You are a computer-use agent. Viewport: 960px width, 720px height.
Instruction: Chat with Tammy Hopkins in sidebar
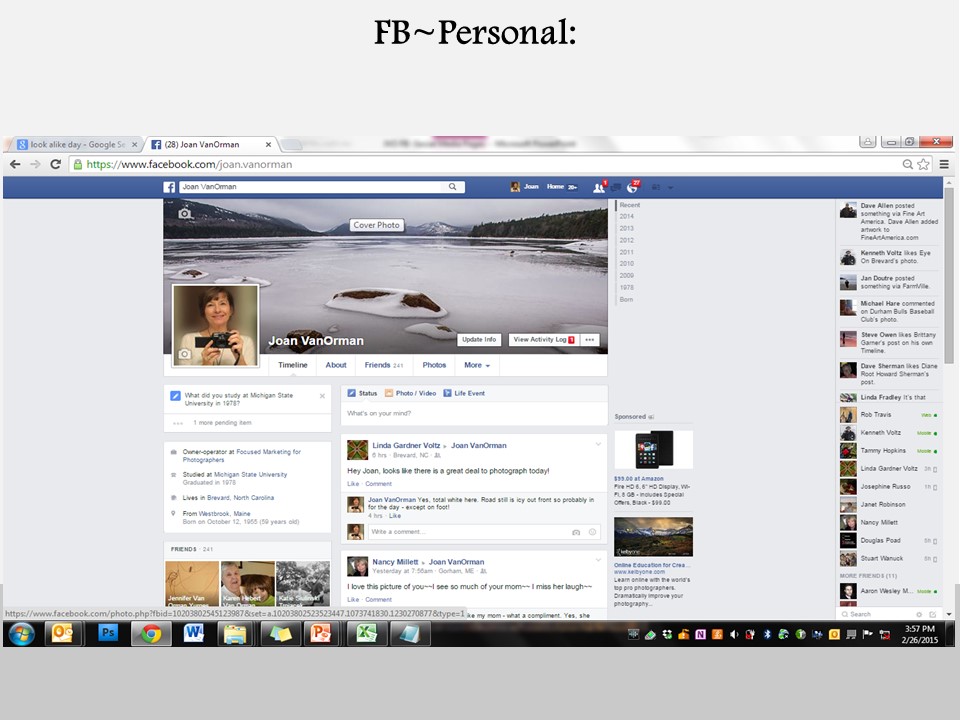point(888,451)
